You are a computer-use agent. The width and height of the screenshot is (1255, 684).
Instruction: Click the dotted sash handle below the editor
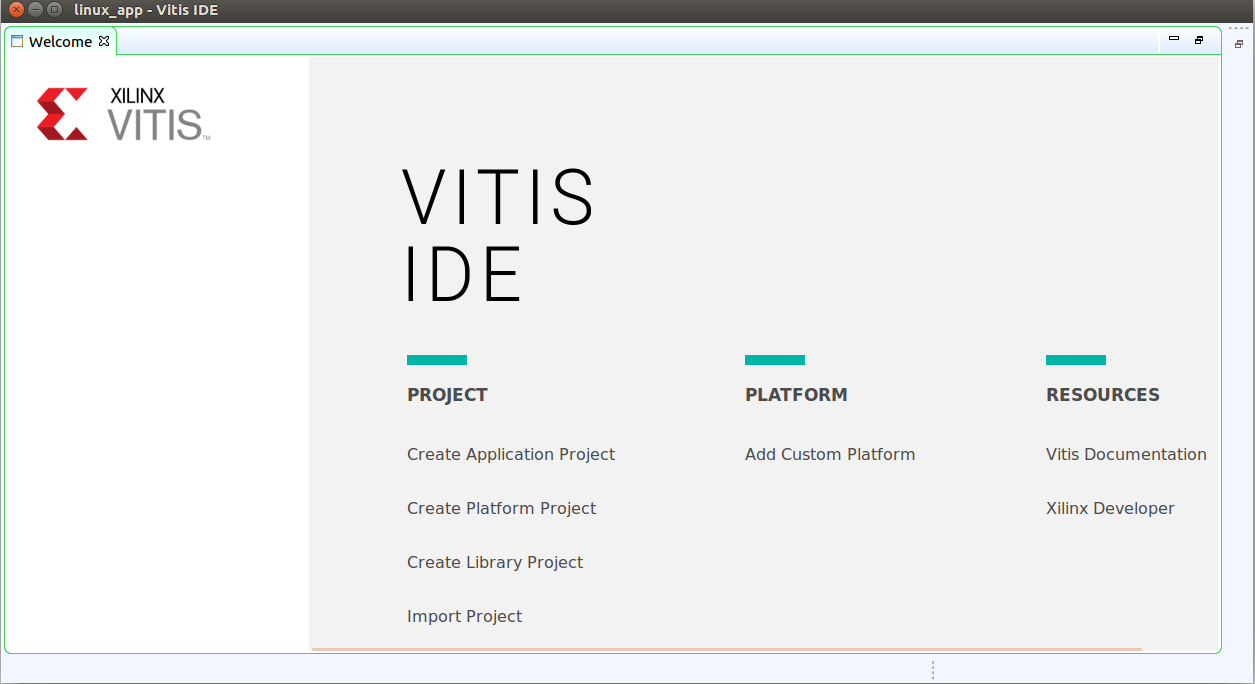coord(933,668)
